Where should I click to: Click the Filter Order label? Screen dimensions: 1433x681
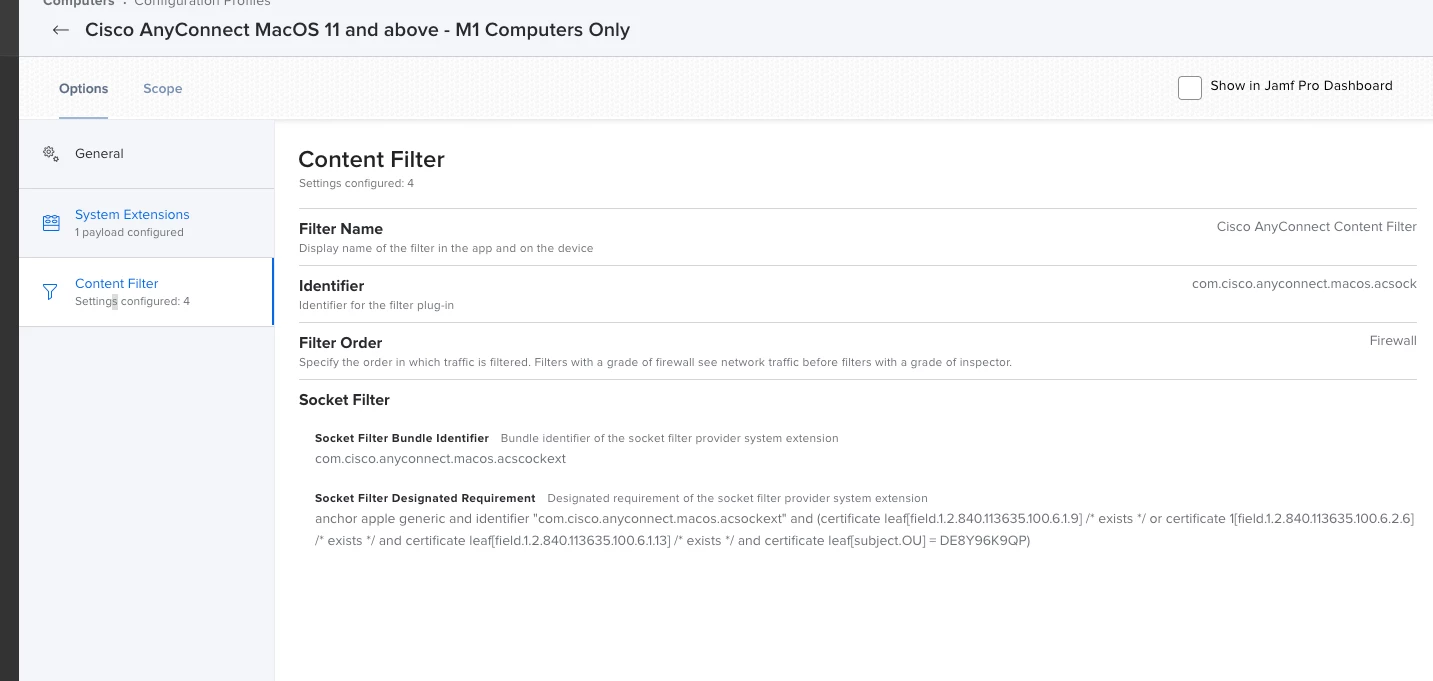[340, 343]
